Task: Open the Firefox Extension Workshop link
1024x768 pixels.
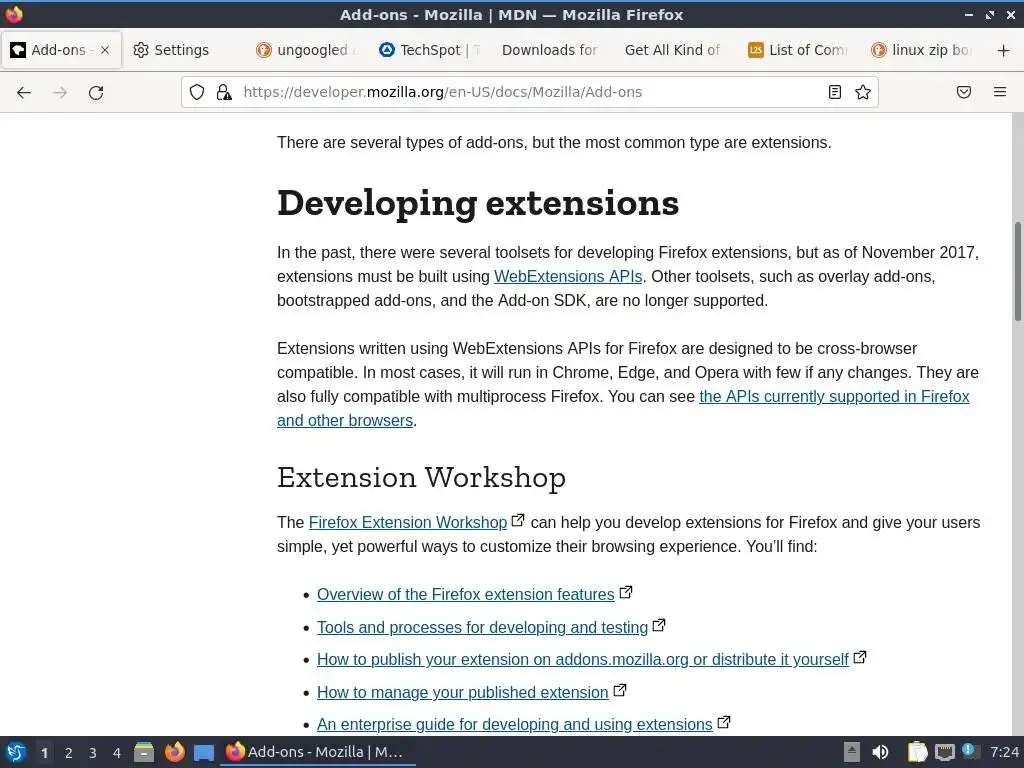Action: point(408,523)
